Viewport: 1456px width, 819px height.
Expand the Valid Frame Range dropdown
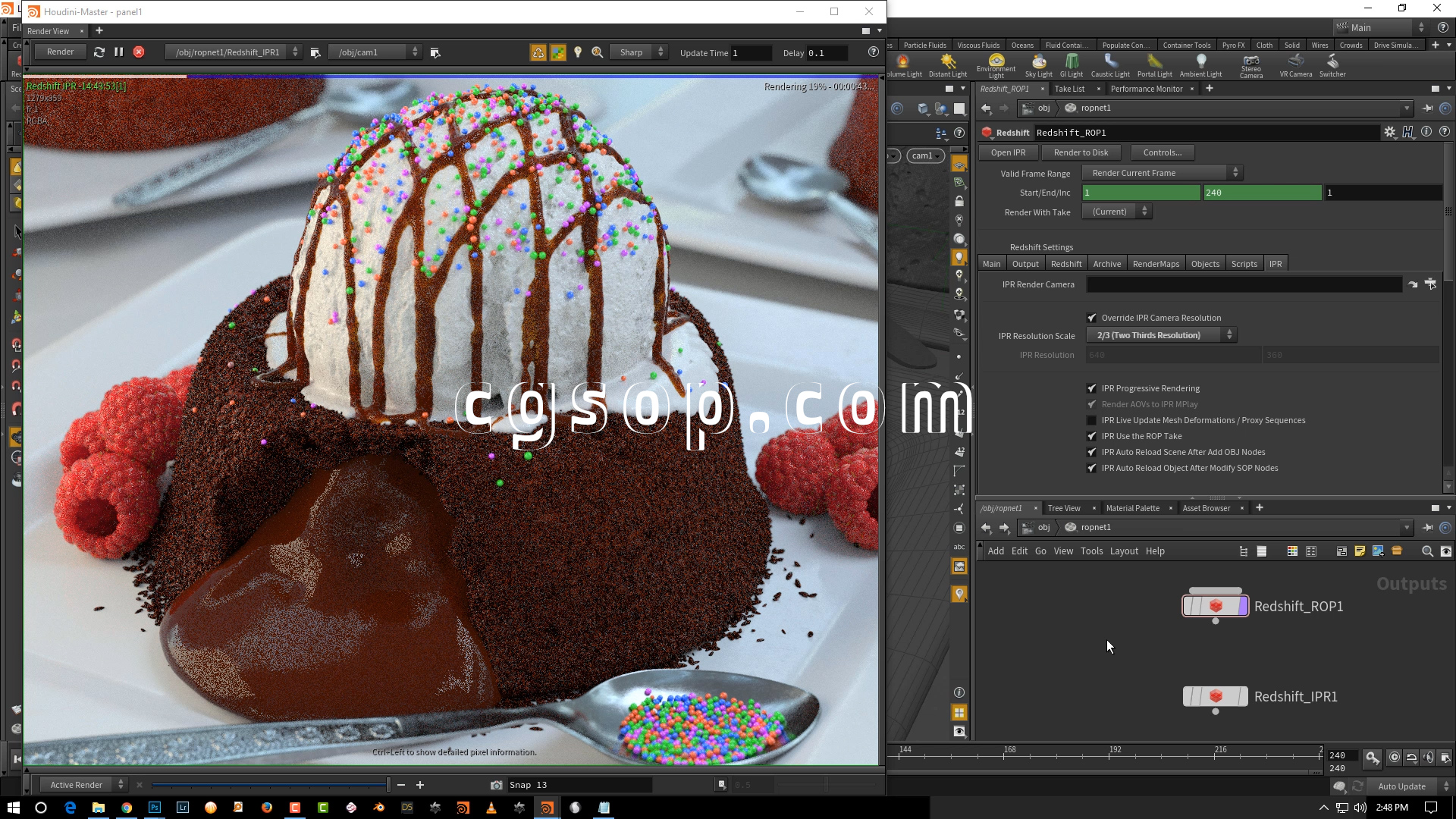pos(1161,173)
